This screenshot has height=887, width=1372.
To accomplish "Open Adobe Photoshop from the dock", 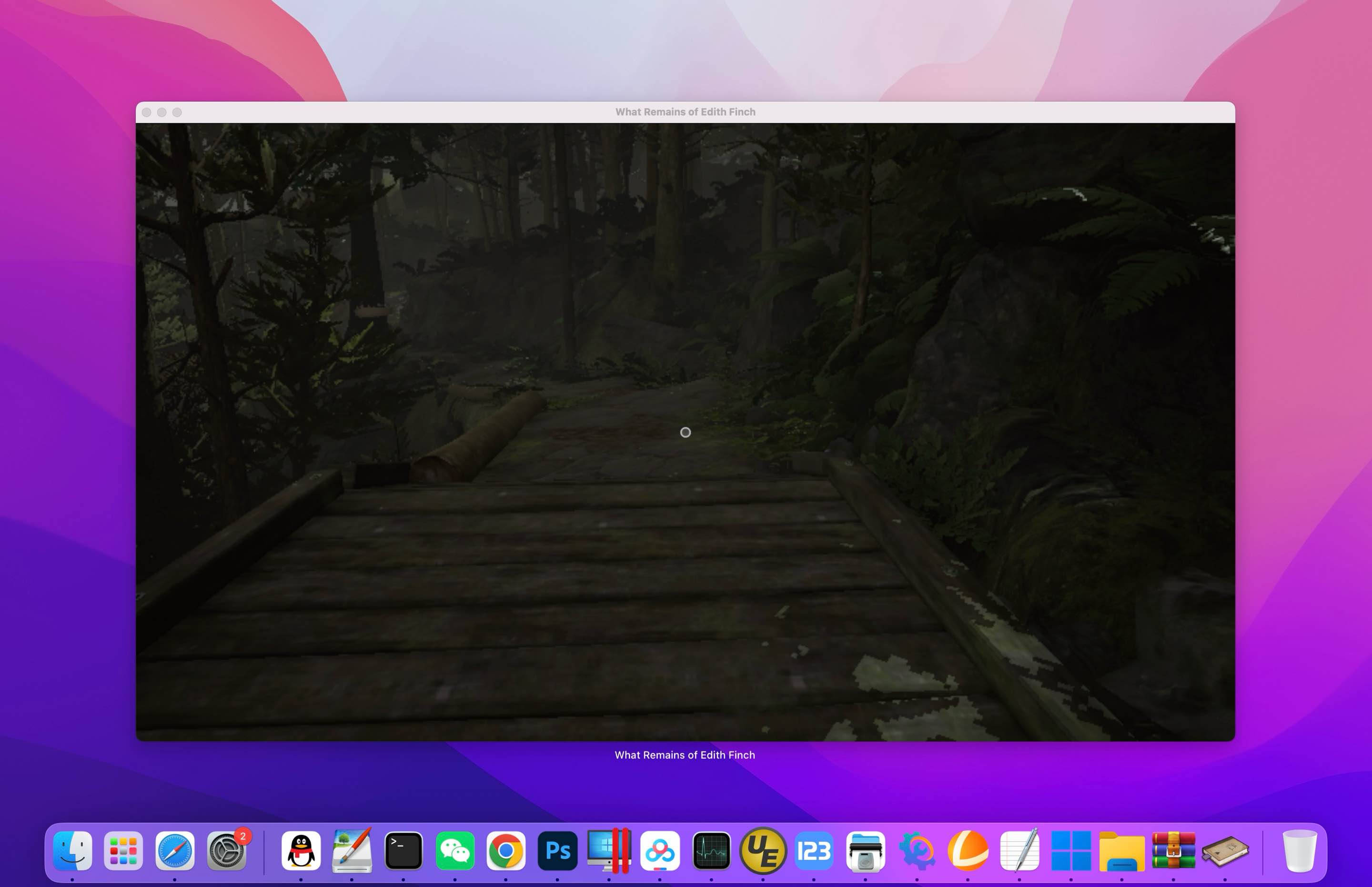I will [557, 850].
